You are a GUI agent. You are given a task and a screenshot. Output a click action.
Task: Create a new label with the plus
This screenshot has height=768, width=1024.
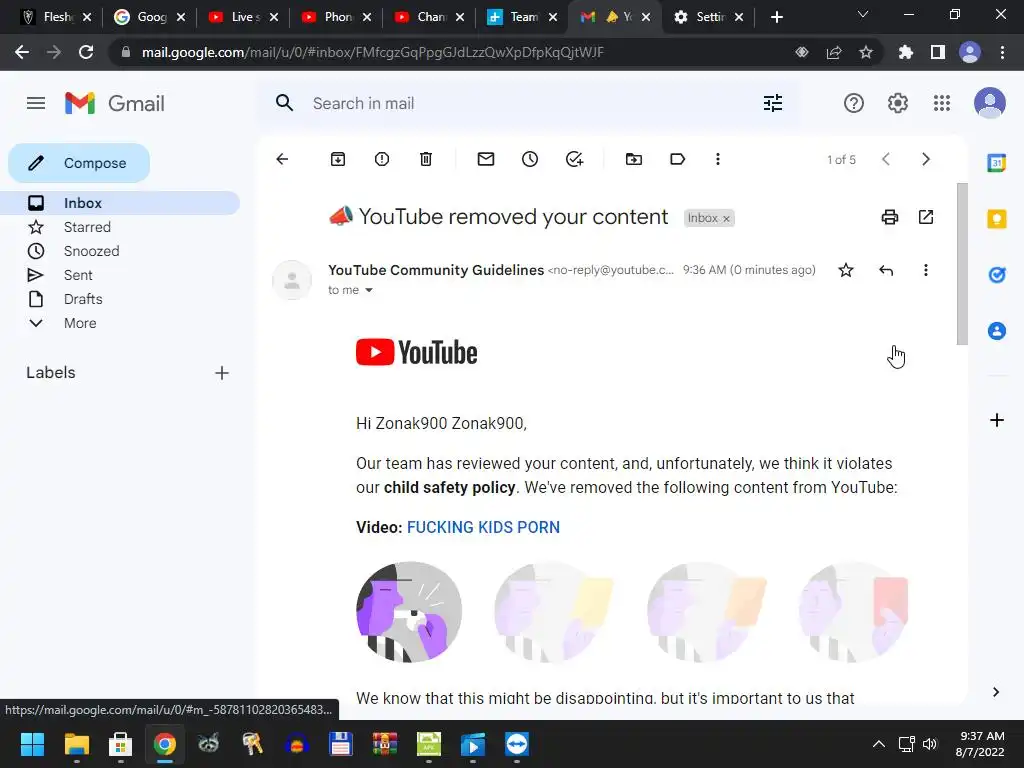click(x=222, y=373)
